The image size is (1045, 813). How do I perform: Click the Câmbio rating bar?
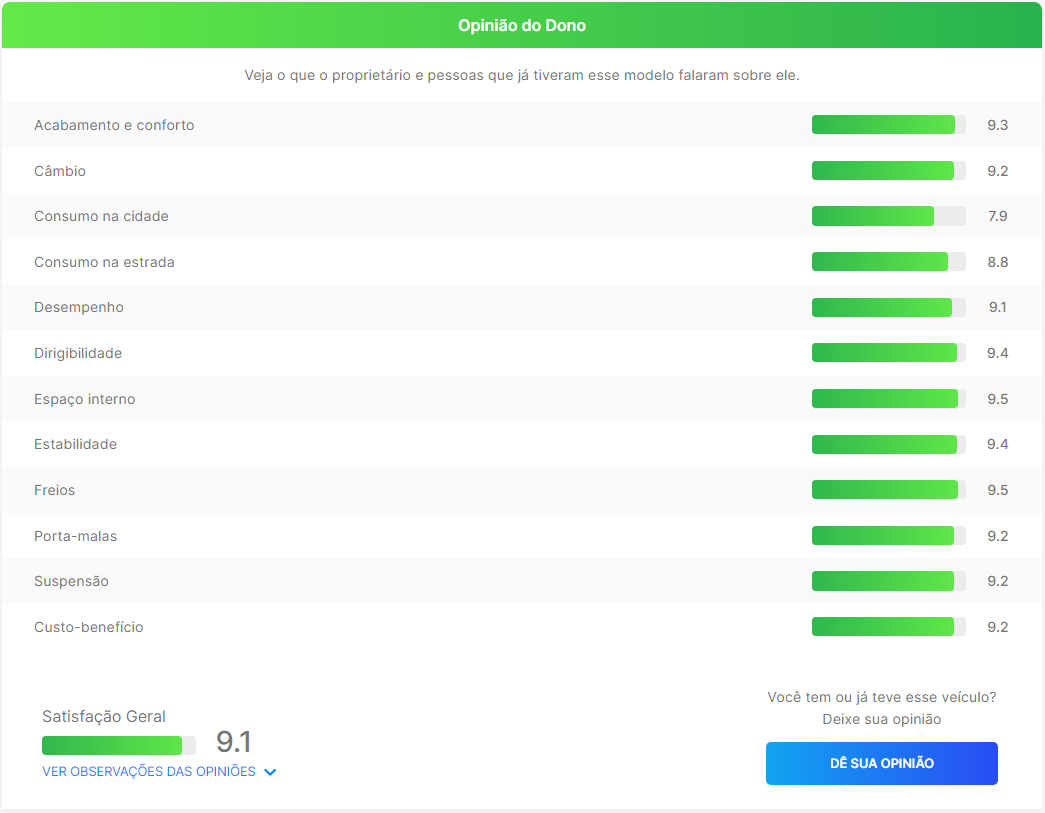(x=888, y=171)
